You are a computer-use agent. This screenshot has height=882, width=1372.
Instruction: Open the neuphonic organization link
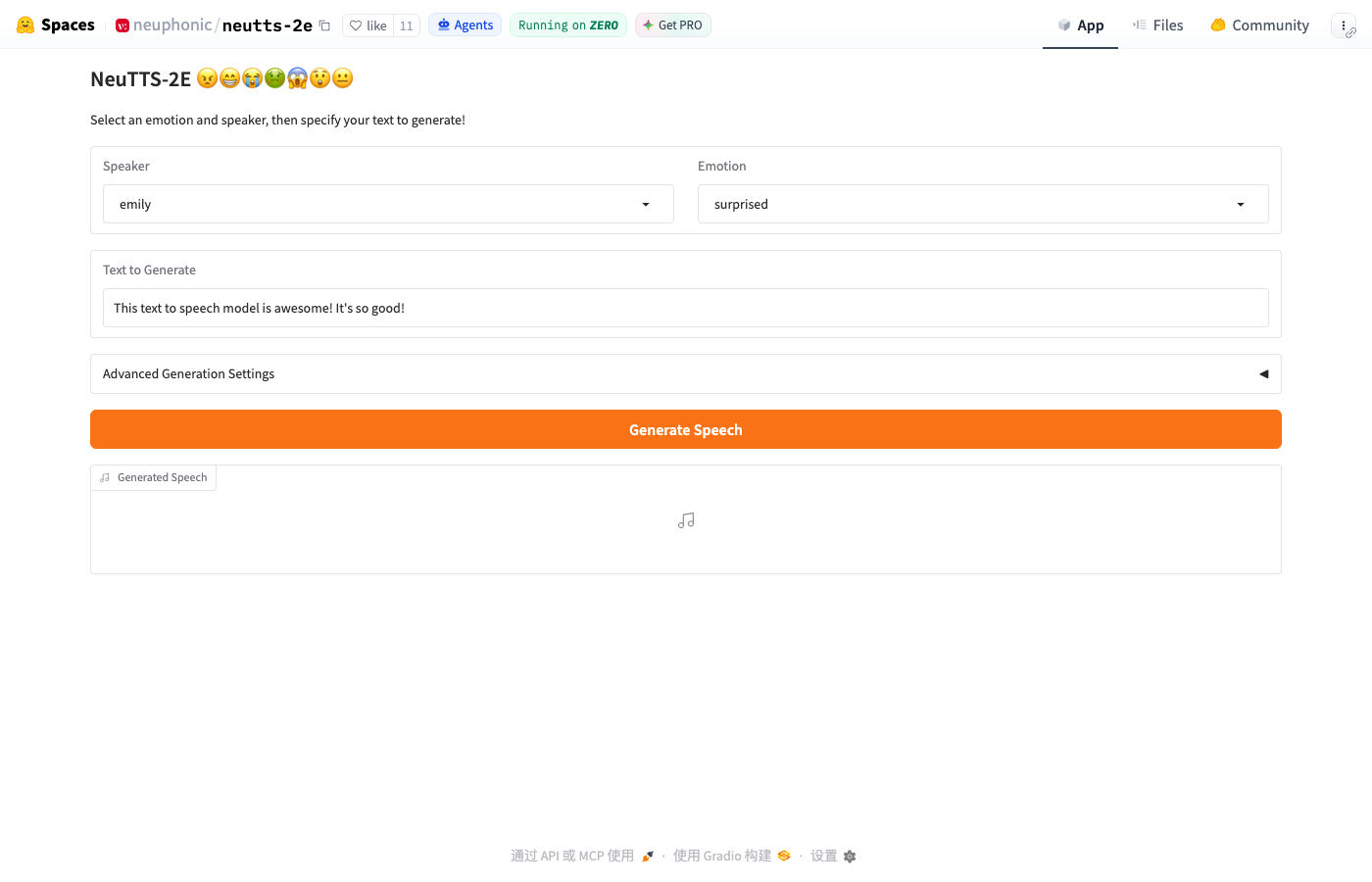tap(172, 25)
